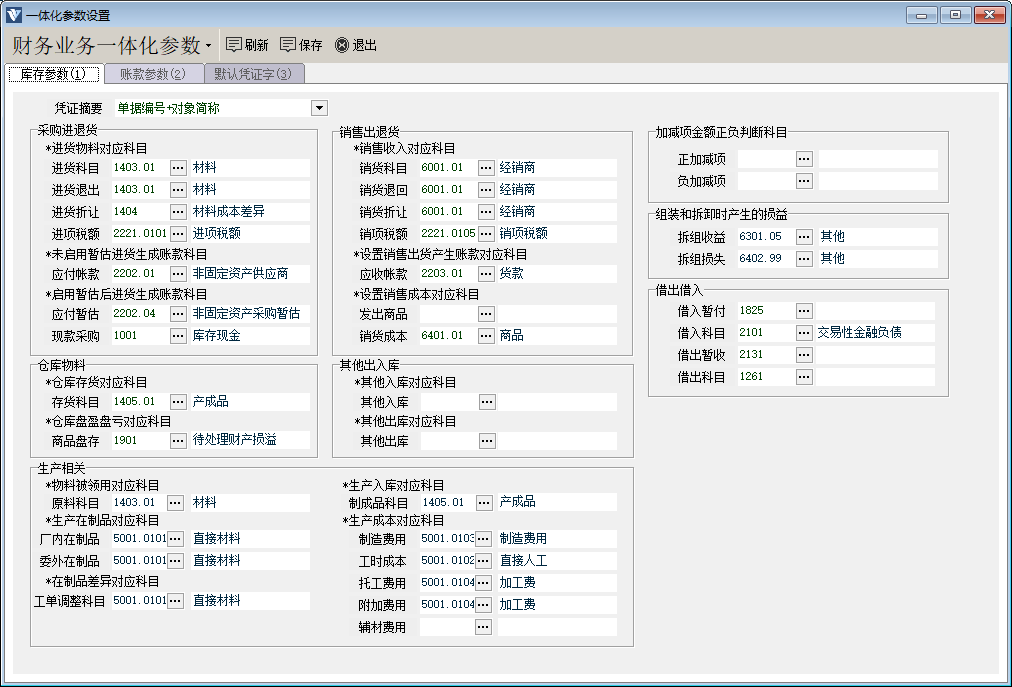Open account lookup for 发出商品
Viewport: 1012px width, 687px height.
click(x=486, y=315)
